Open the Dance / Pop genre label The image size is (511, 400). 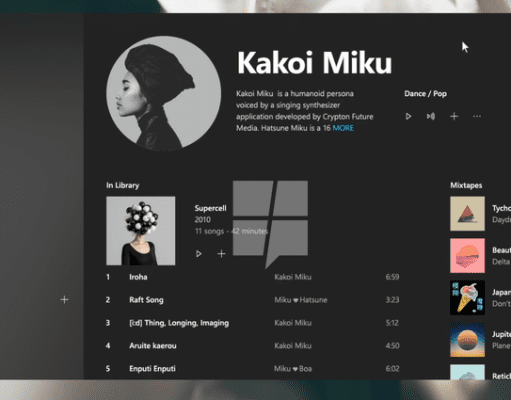pos(425,94)
